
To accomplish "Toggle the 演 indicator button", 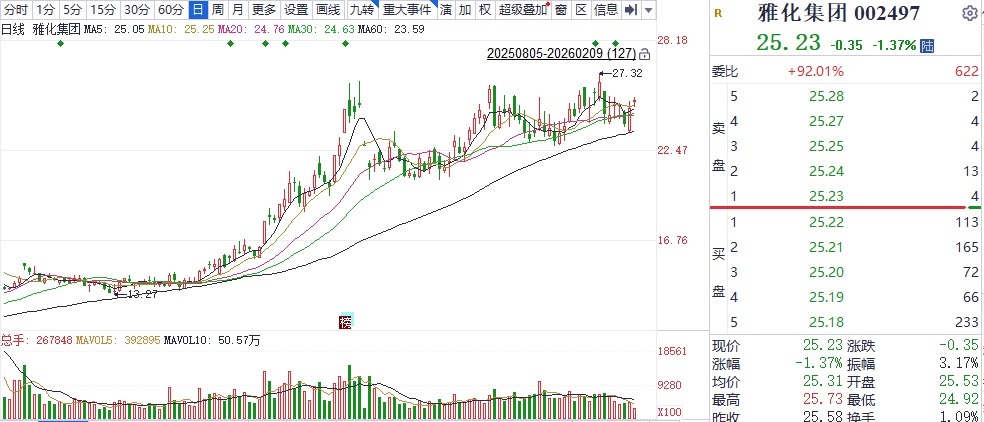I will [445, 10].
